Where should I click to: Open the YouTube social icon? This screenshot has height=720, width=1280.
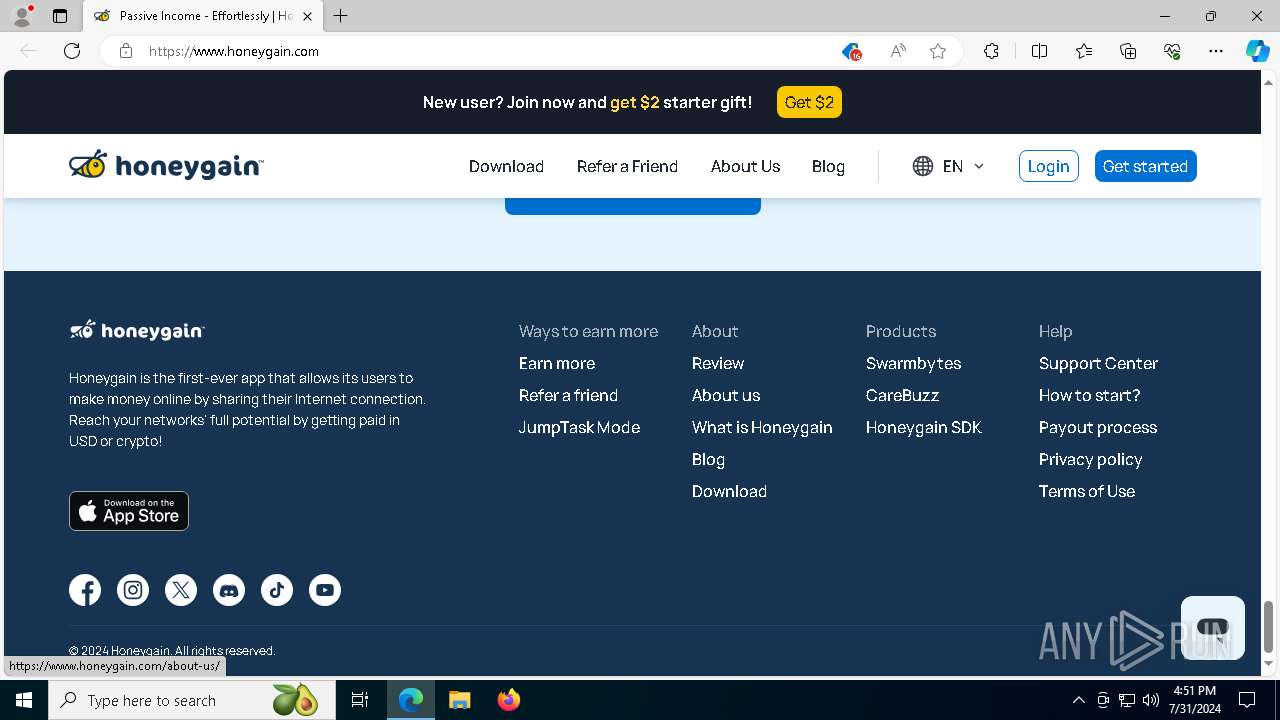pyautogui.click(x=325, y=590)
